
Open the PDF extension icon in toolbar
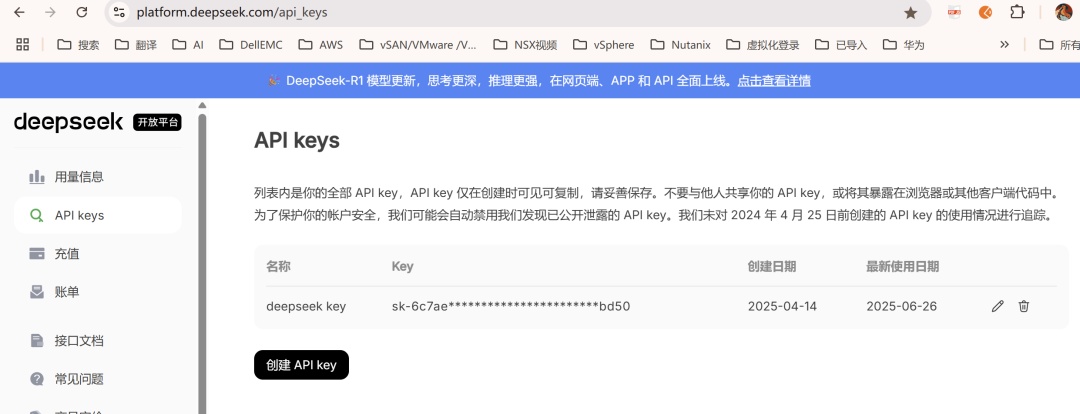coord(954,12)
